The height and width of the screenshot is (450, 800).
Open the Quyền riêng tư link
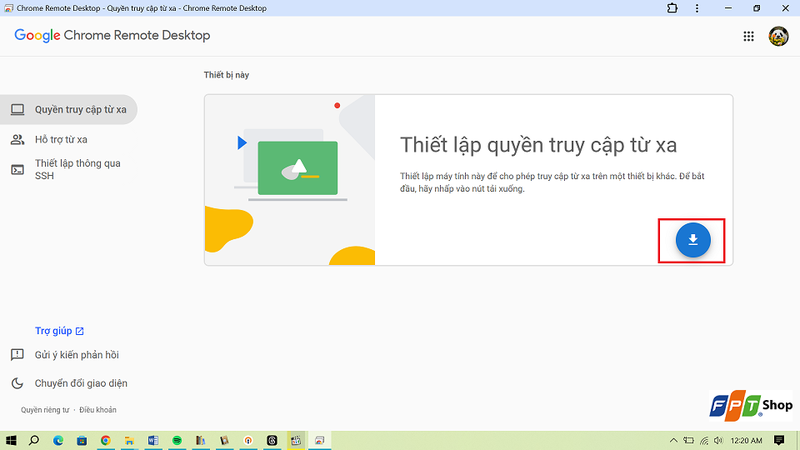[x=45, y=410]
